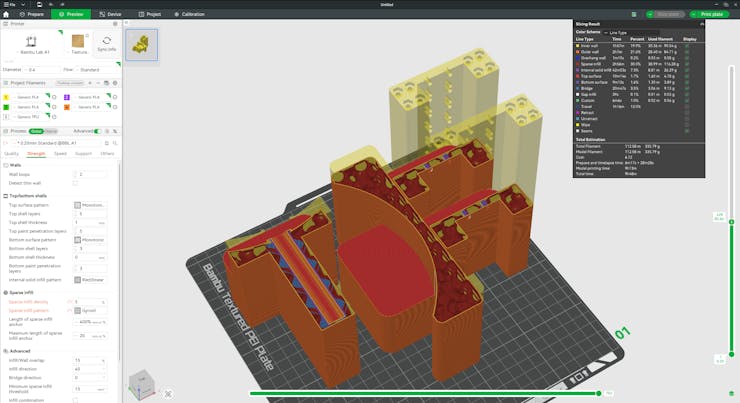Open the Speed settings tab
740x403 pixels.
click(60, 153)
